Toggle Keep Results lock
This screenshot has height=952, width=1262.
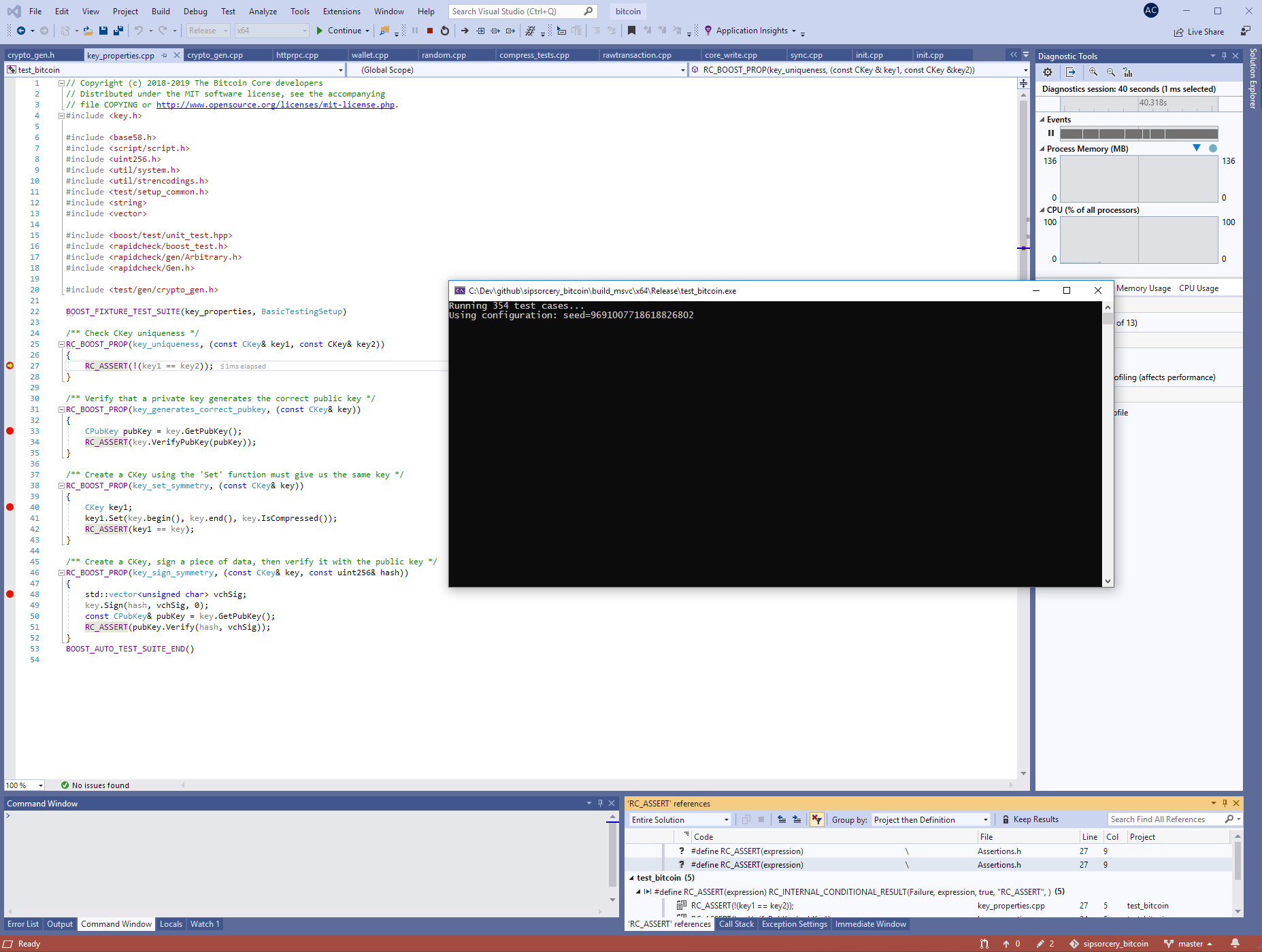1030,819
